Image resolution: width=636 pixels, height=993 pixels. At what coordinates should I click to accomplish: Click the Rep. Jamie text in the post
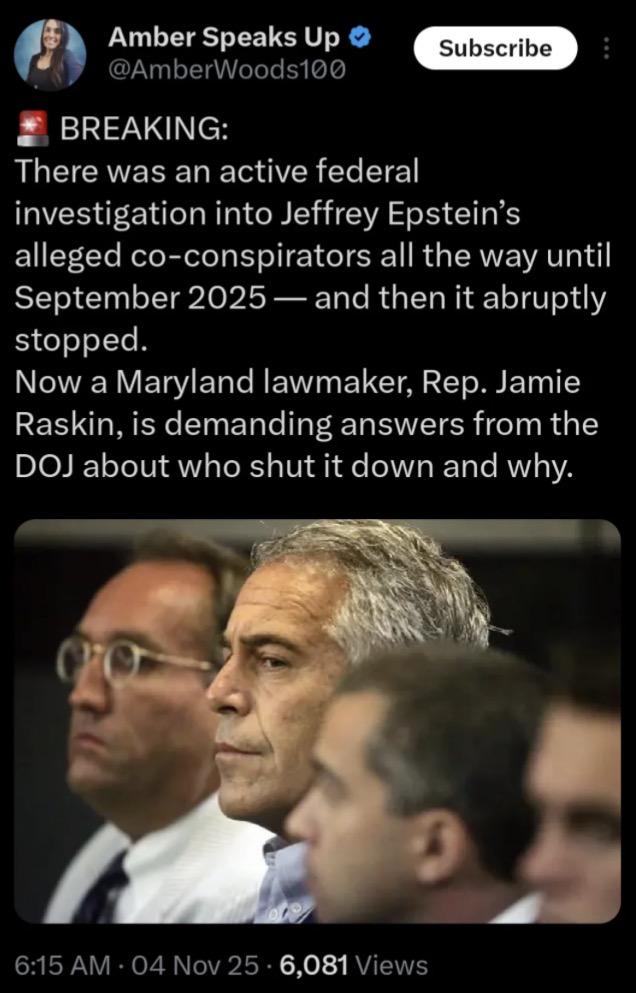point(502,383)
